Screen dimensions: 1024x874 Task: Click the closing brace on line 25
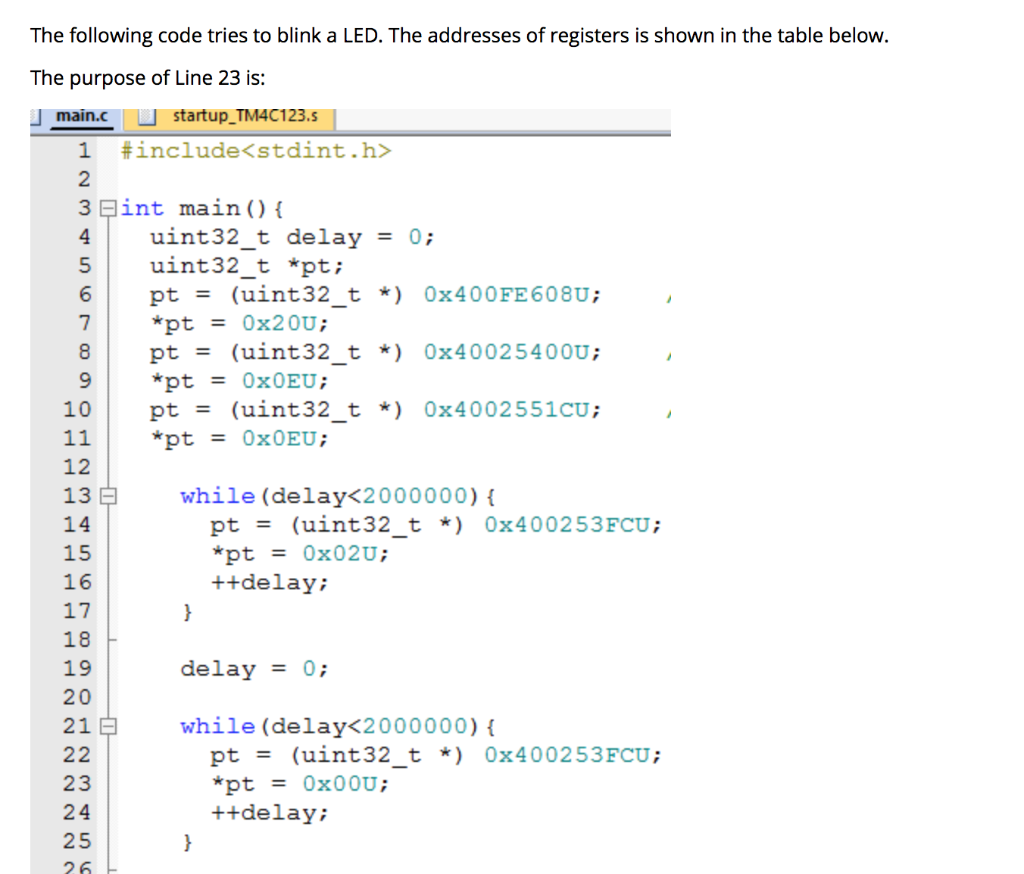point(187,841)
